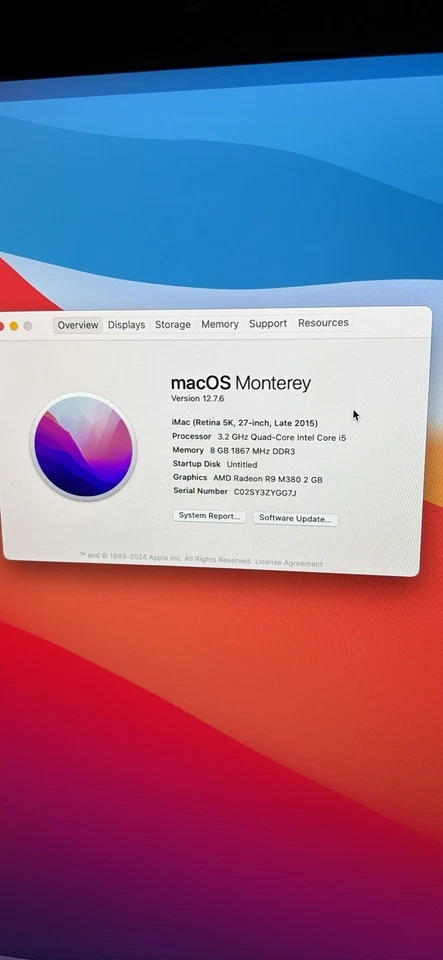The image size is (443, 960).
Task: Click the Startup Disk label
Action: point(196,464)
